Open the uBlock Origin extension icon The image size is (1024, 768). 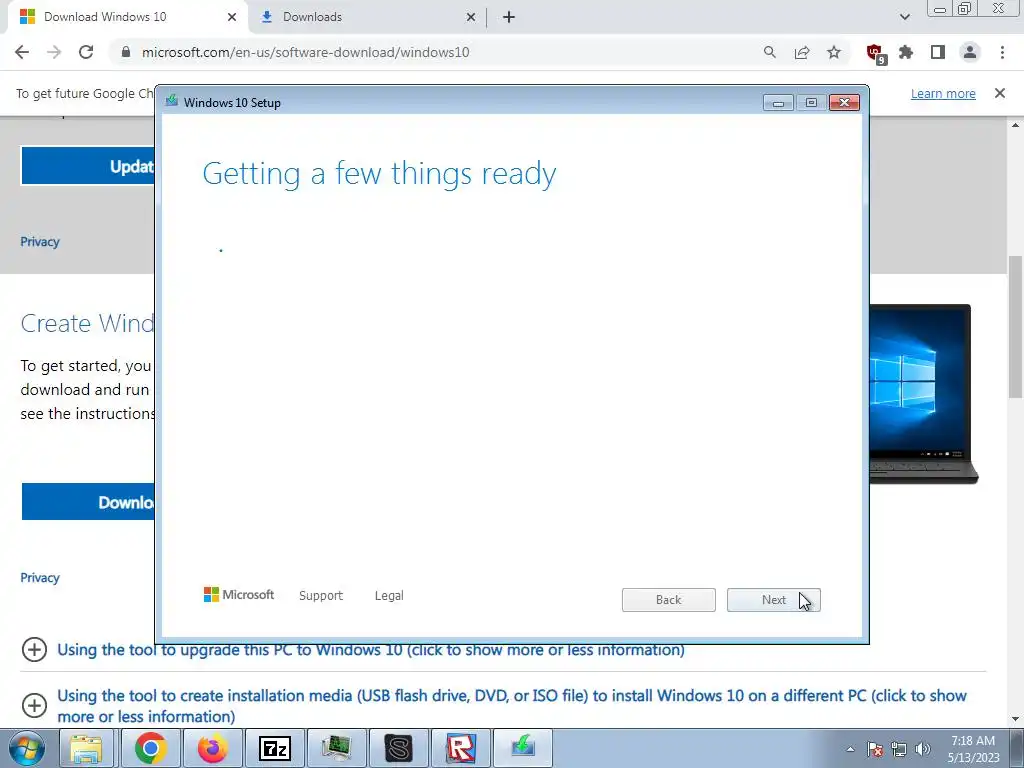tap(875, 53)
